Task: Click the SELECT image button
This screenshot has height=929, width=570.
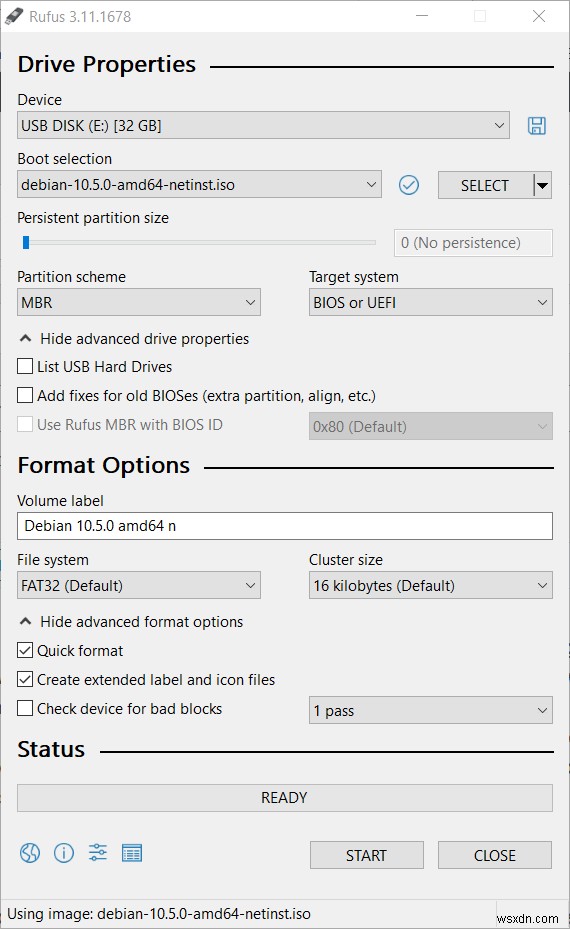Action: (x=486, y=185)
